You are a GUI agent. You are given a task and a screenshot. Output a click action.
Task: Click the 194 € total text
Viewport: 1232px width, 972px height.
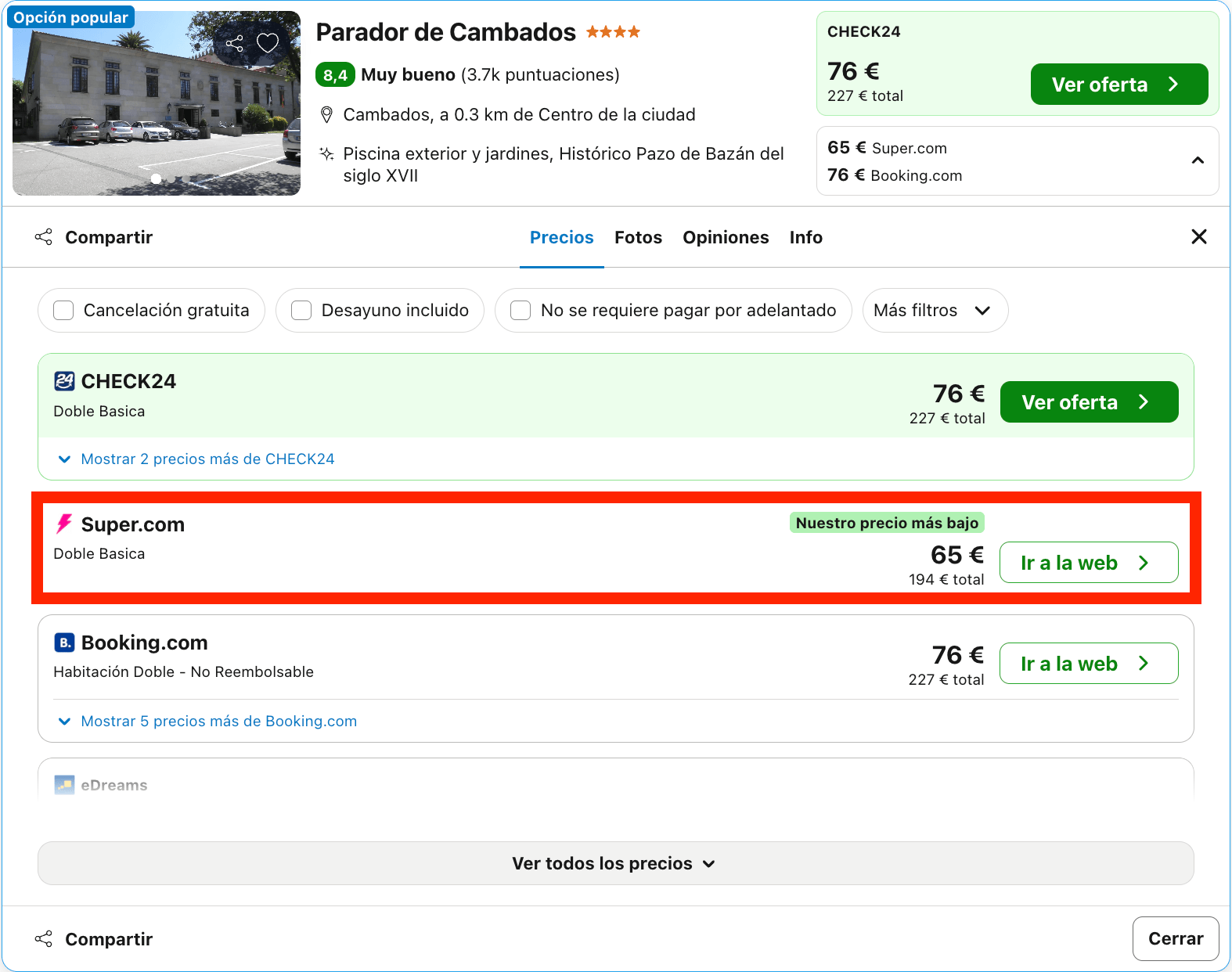(946, 580)
